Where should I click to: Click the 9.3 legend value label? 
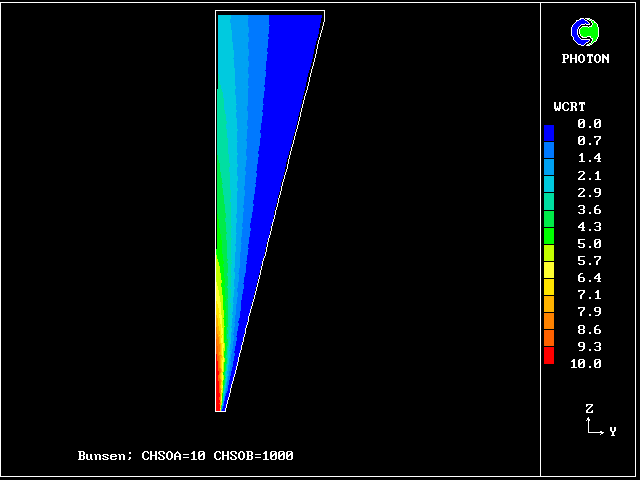(x=589, y=346)
